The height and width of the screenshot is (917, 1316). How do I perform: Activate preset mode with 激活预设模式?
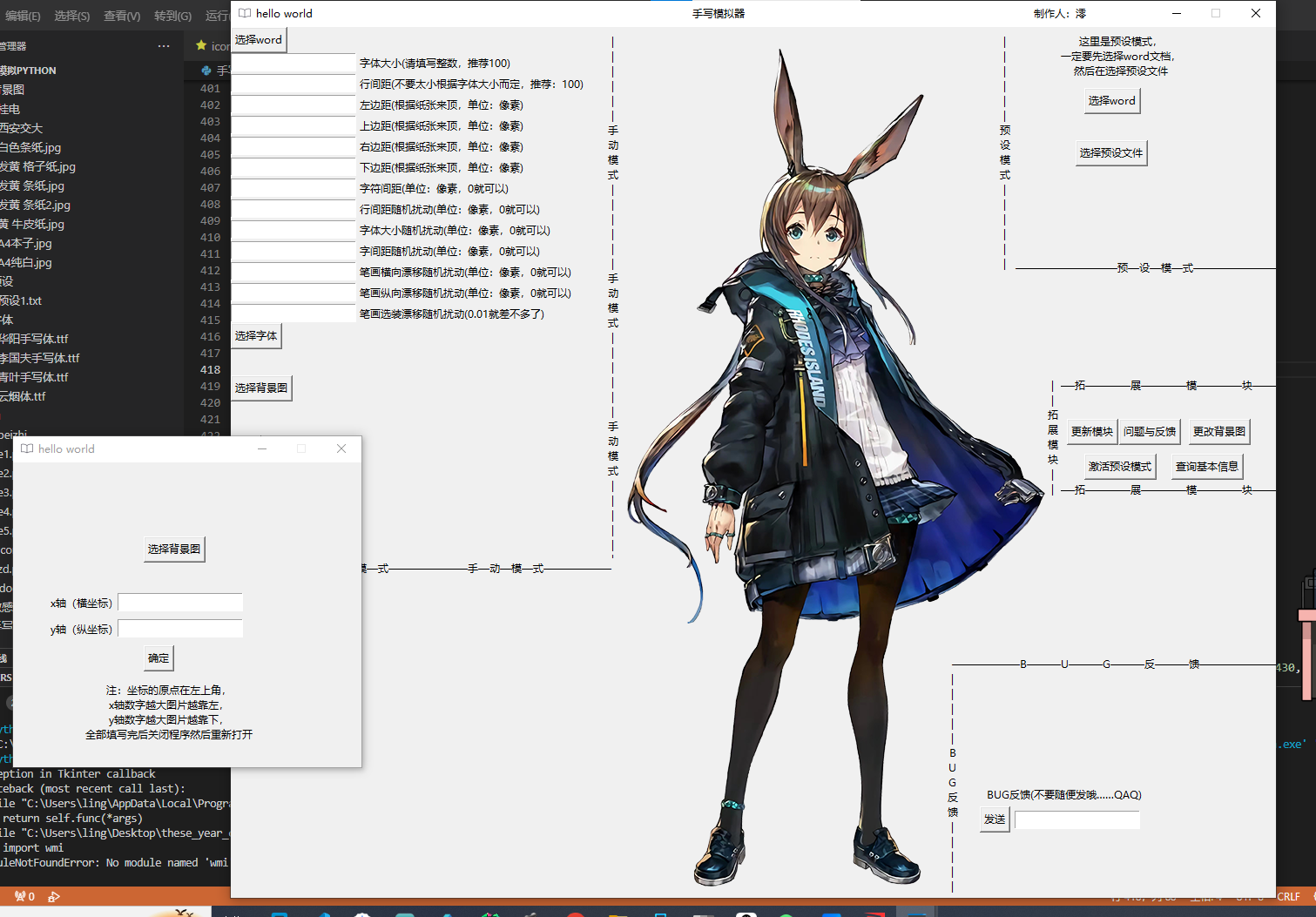(1120, 467)
